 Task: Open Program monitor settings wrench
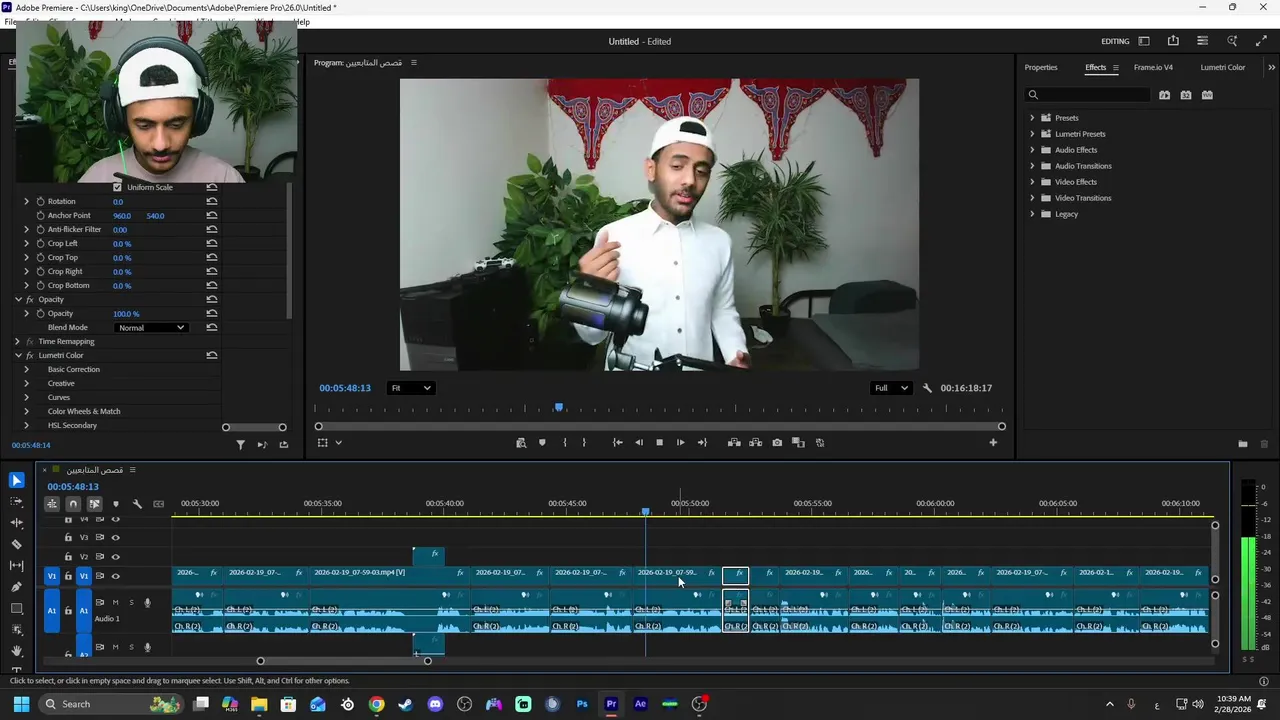pos(927,388)
